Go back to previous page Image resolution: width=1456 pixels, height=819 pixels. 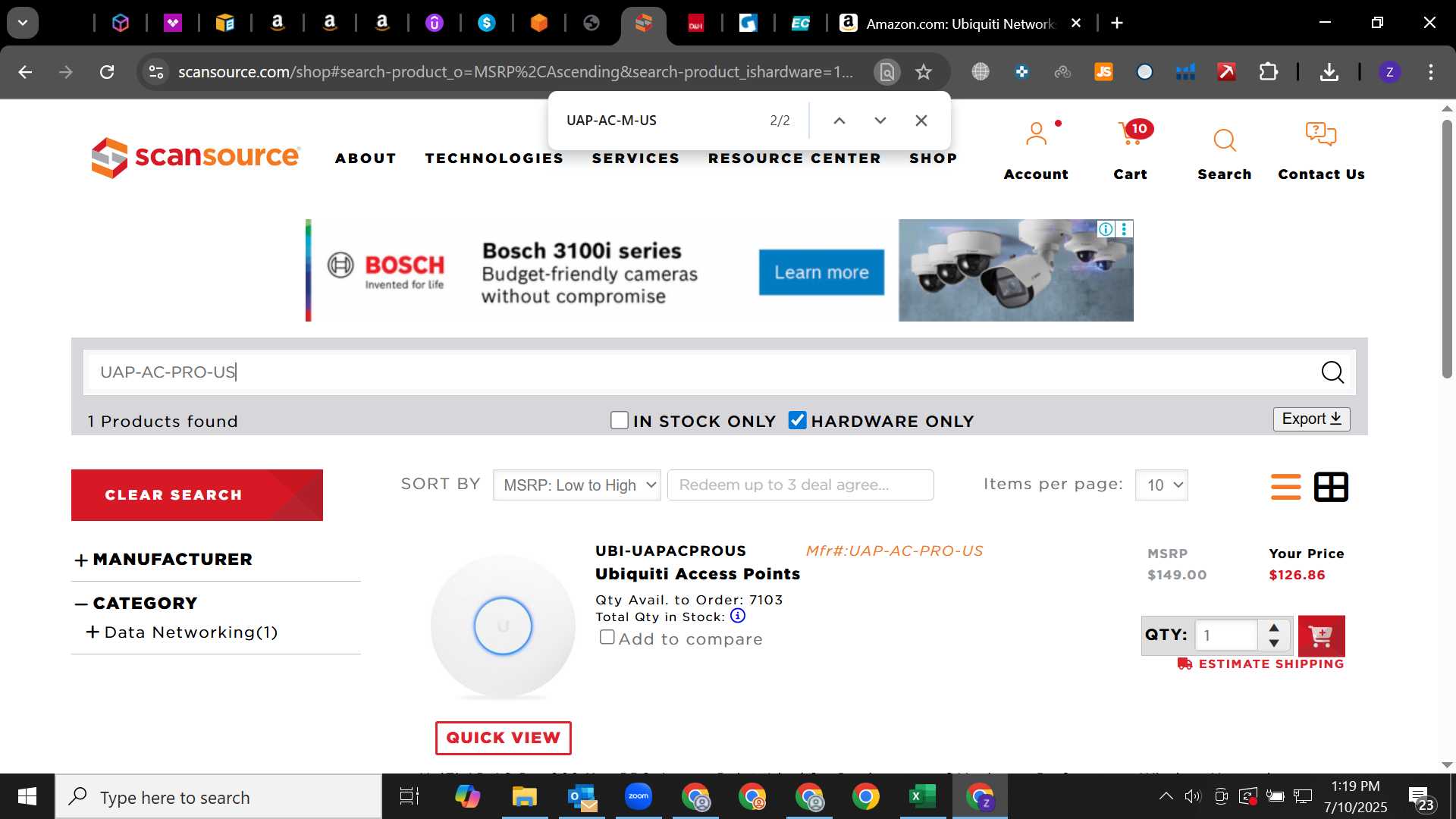pyautogui.click(x=25, y=72)
